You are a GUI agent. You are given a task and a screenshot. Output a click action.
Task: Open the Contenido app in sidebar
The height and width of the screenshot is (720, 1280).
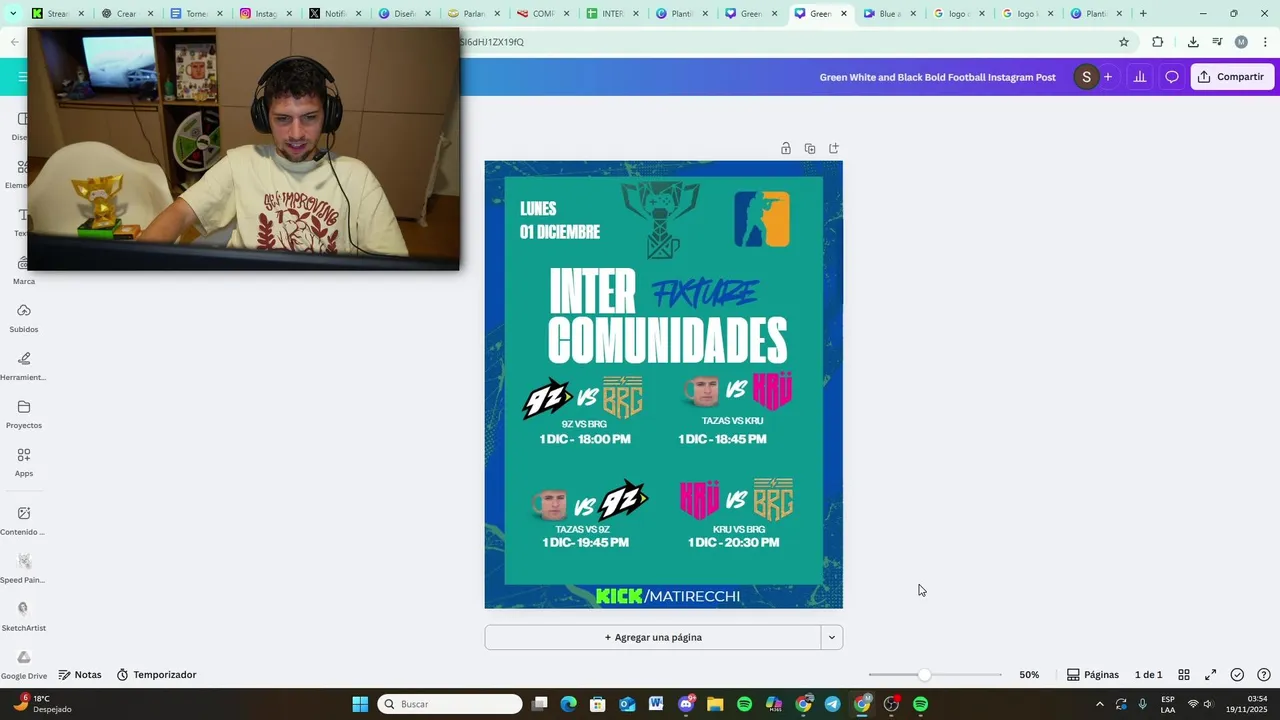pyautogui.click(x=23, y=520)
